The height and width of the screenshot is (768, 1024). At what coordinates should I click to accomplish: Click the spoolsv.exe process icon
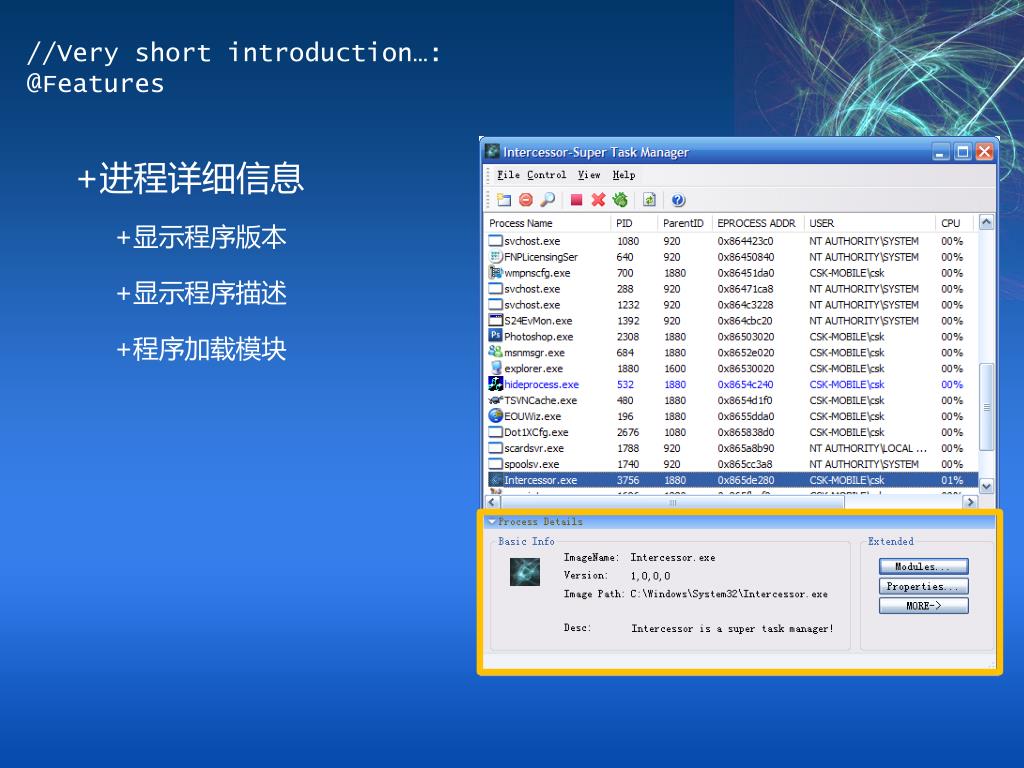[x=496, y=464]
